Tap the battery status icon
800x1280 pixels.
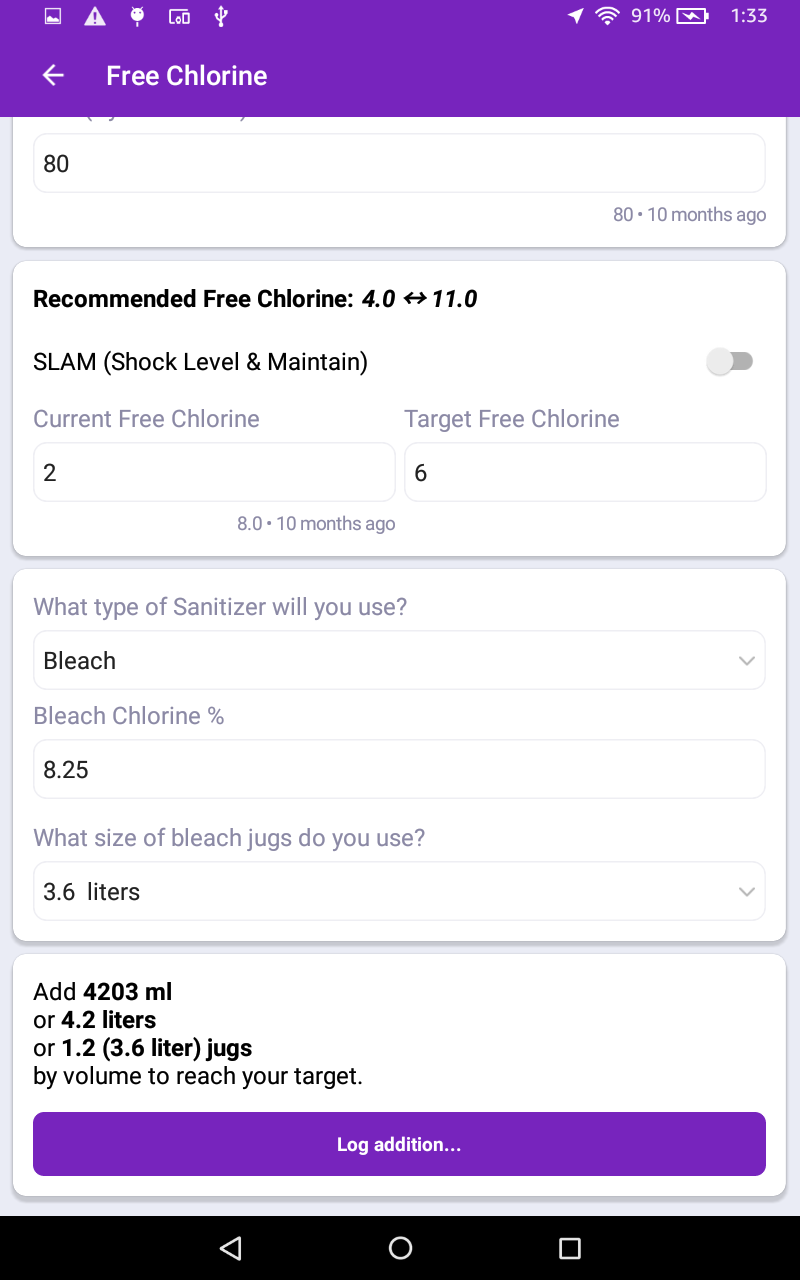[x=692, y=16]
